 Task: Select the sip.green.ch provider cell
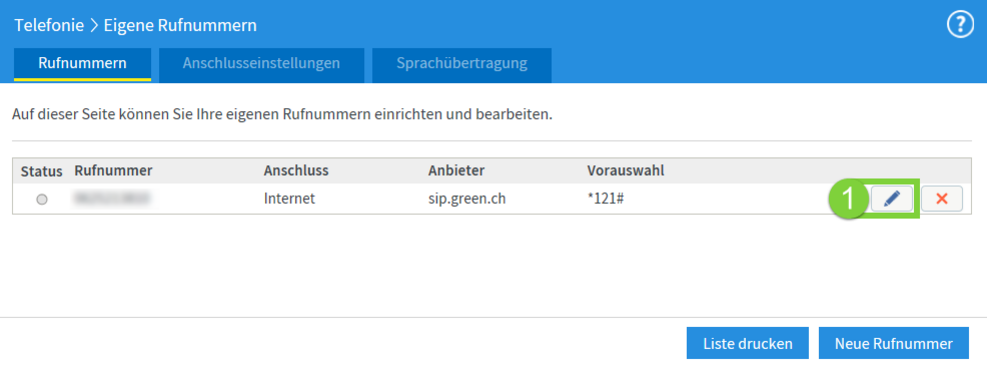click(x=467, y=199)
